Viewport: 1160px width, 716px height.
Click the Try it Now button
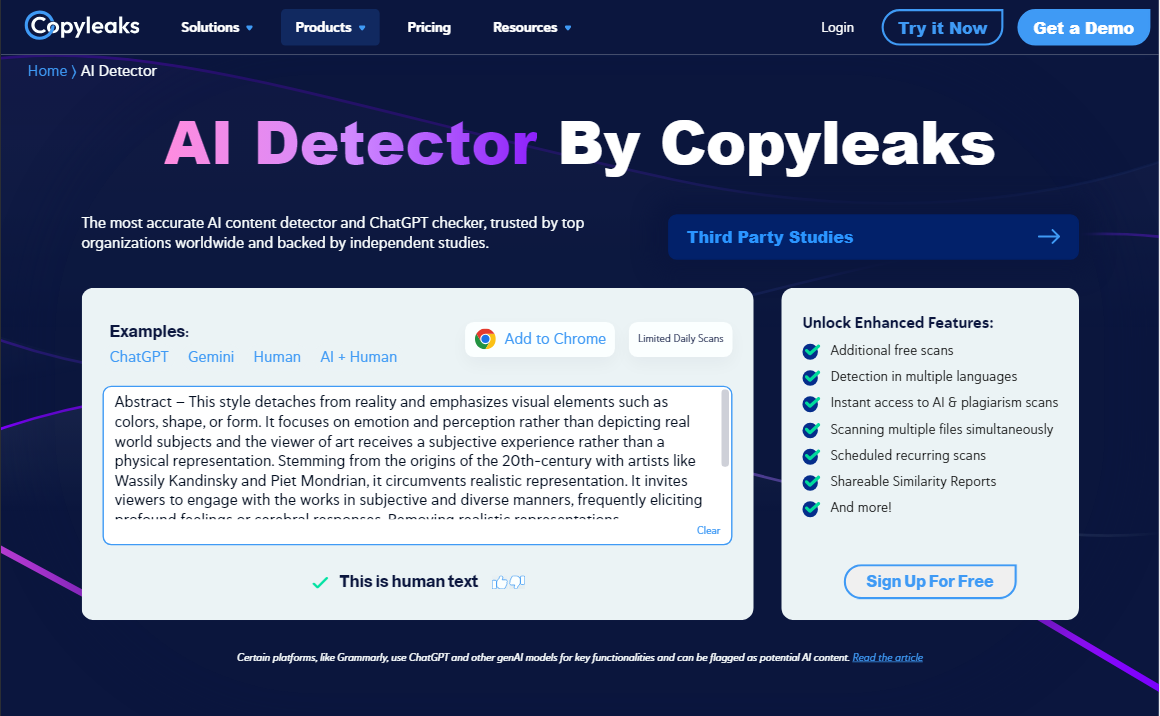tap(942, 27)
